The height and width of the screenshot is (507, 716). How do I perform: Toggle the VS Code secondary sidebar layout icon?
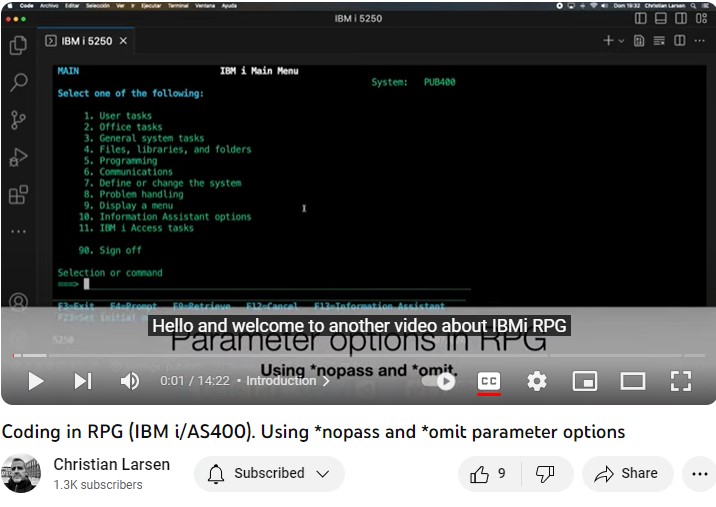(681, 18)
